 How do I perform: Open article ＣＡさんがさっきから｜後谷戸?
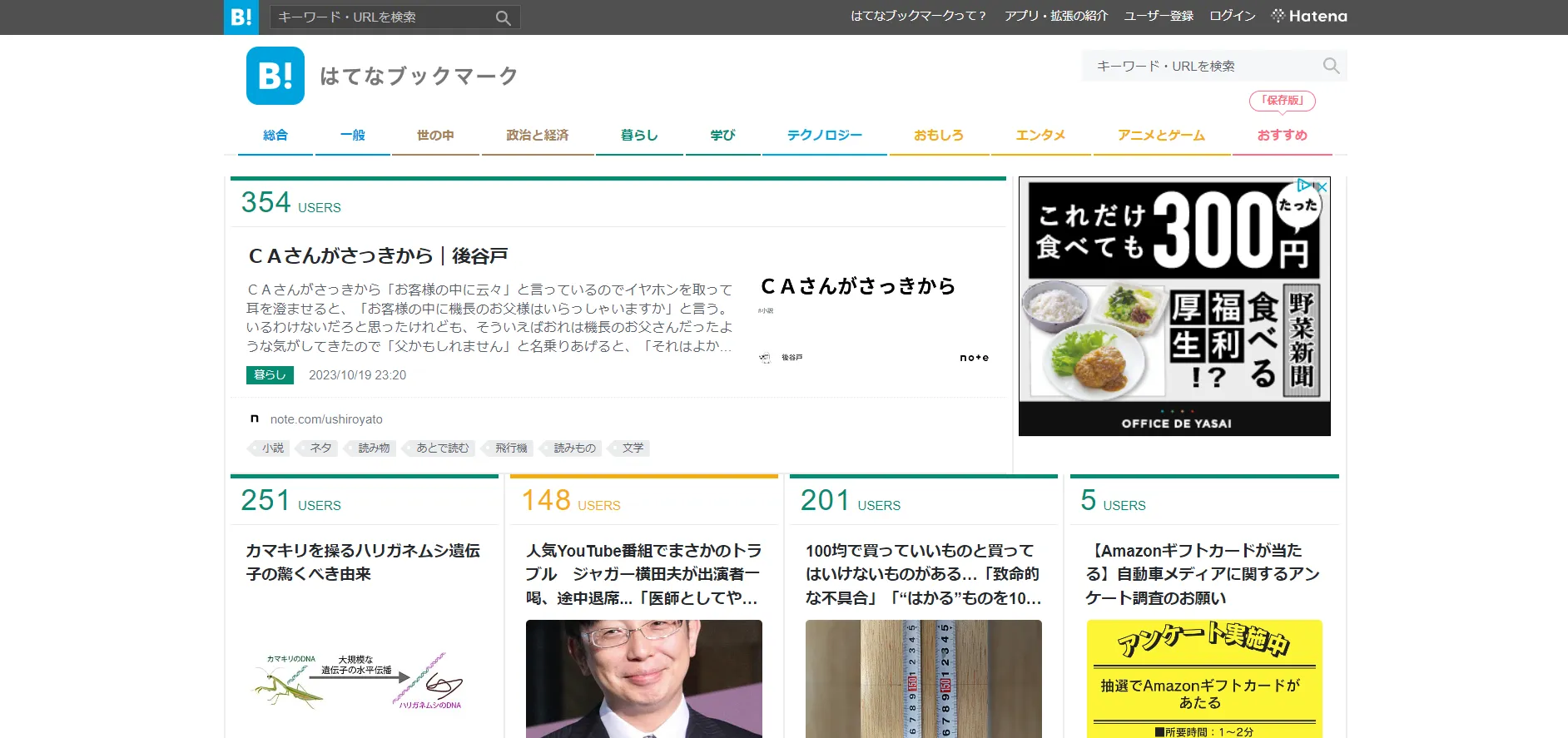(378, 255)
